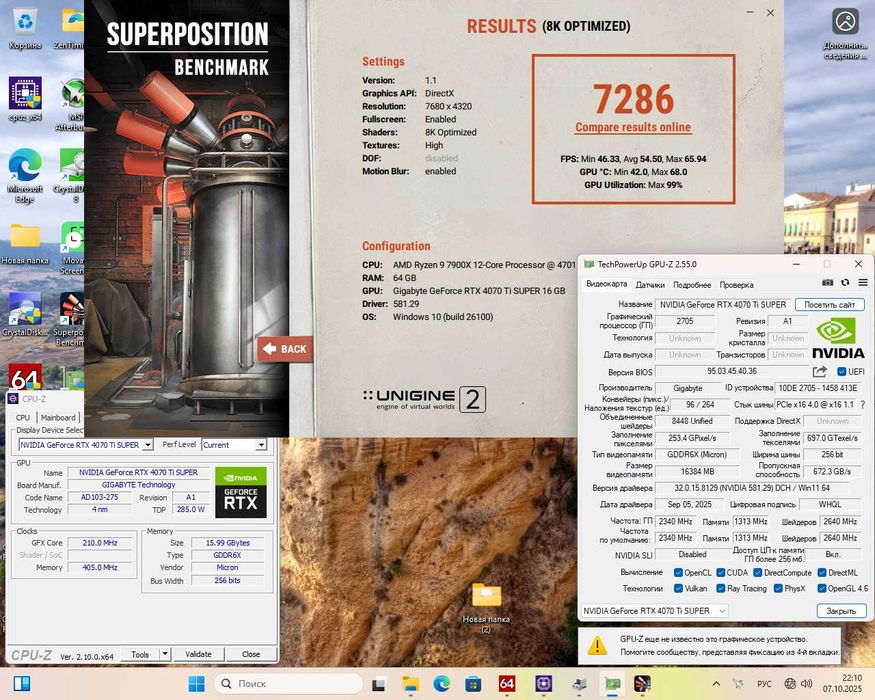
Task: Click the Validate button in CPU-Z
Action: (198, 654)
